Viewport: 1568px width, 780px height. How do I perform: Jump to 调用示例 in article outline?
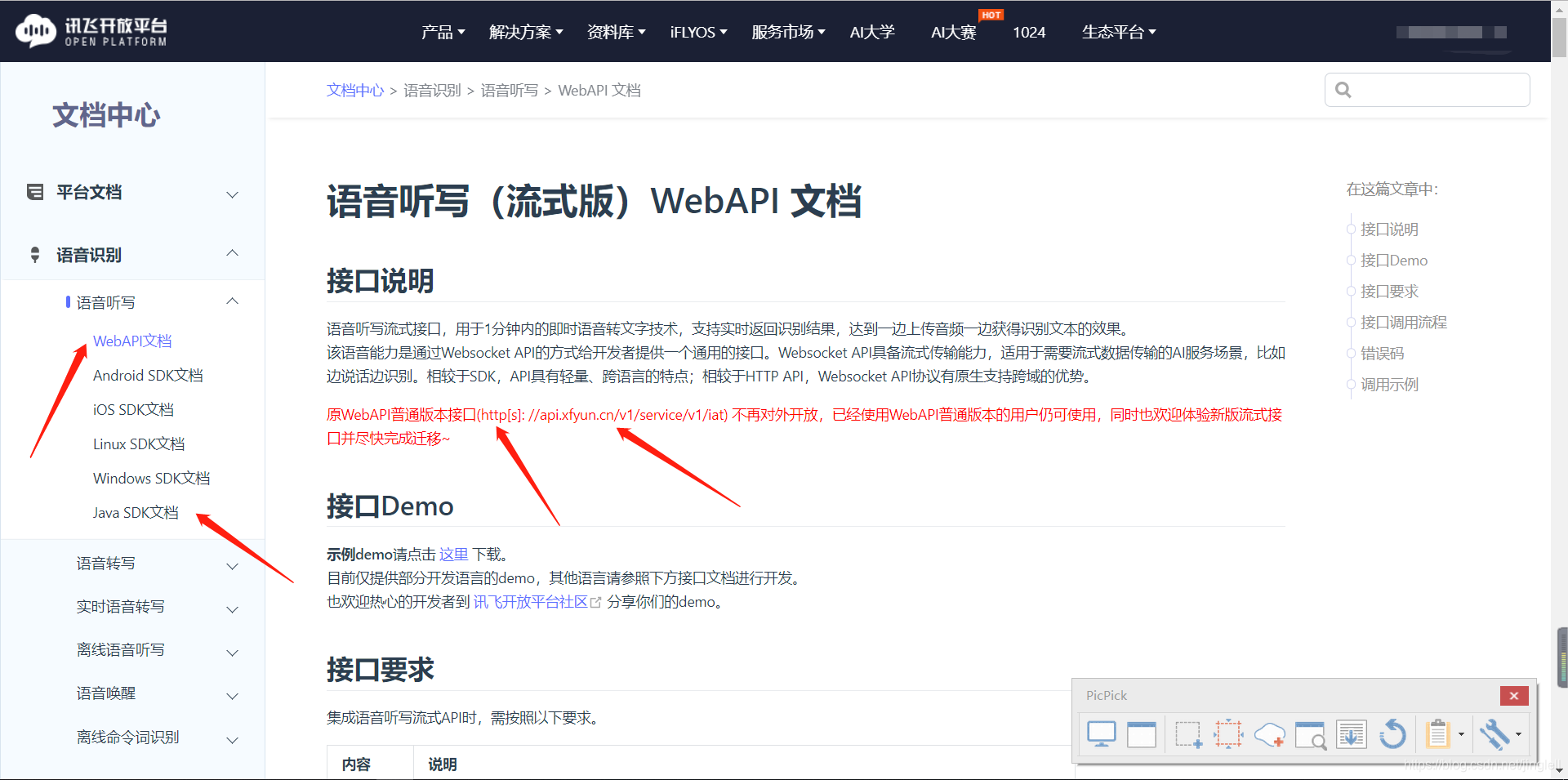[1389, 385]
